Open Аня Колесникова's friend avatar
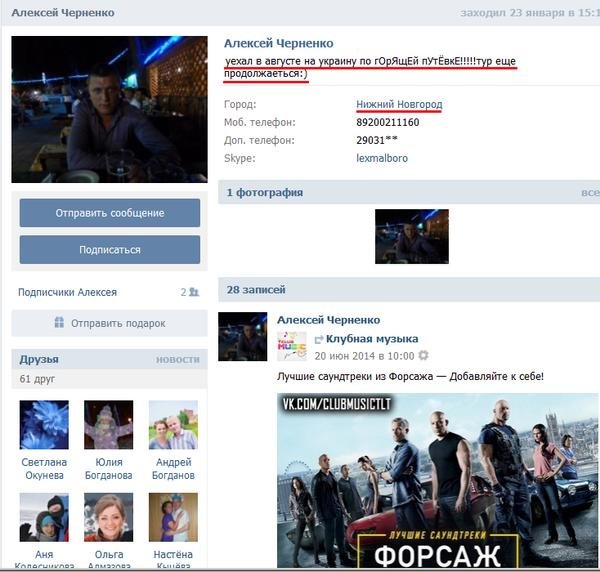Image resolution: width=600 pixels, height=572 pixels. click(x=44, y=517)
